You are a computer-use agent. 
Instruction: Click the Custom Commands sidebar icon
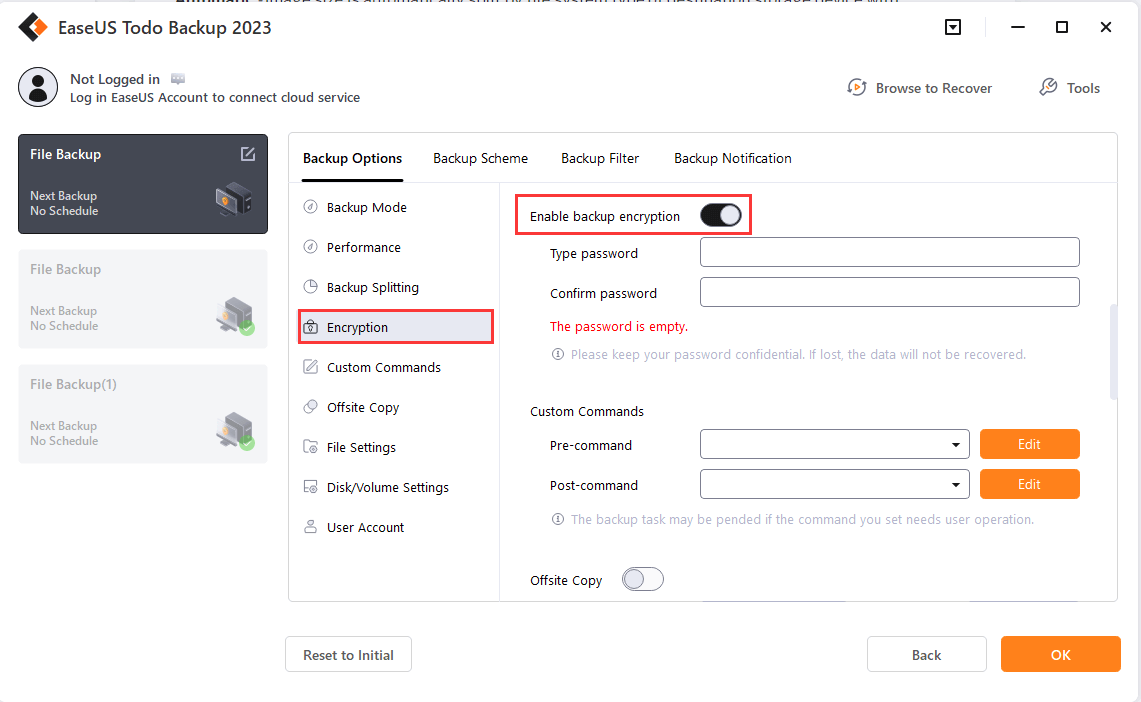(x=310, y=367)
